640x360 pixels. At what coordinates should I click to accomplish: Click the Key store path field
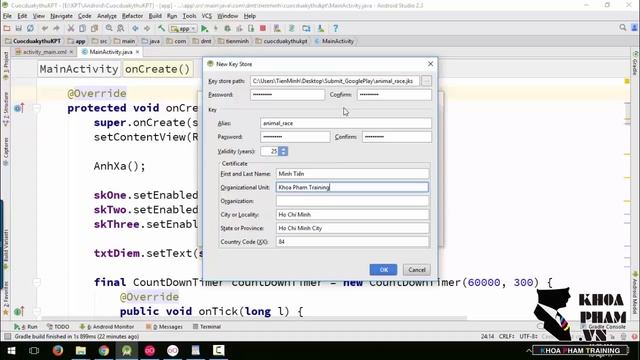point(335,81)
